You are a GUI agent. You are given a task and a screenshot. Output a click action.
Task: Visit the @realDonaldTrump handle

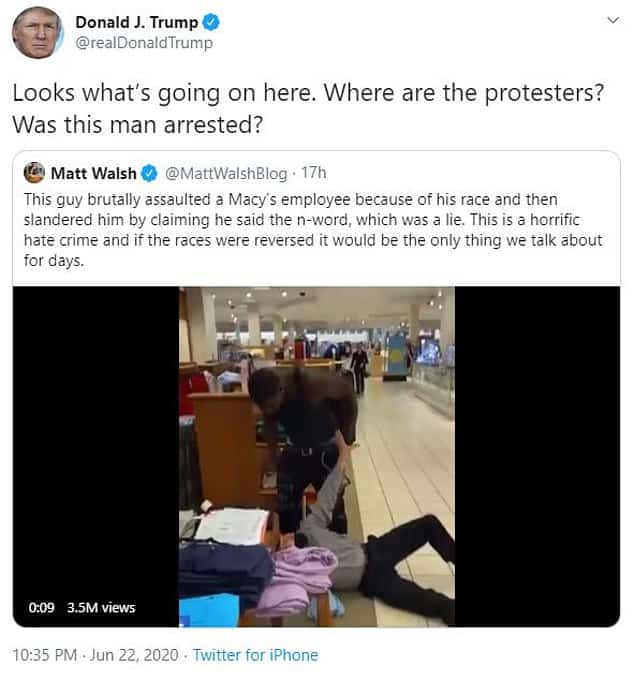tap(144, 43)
